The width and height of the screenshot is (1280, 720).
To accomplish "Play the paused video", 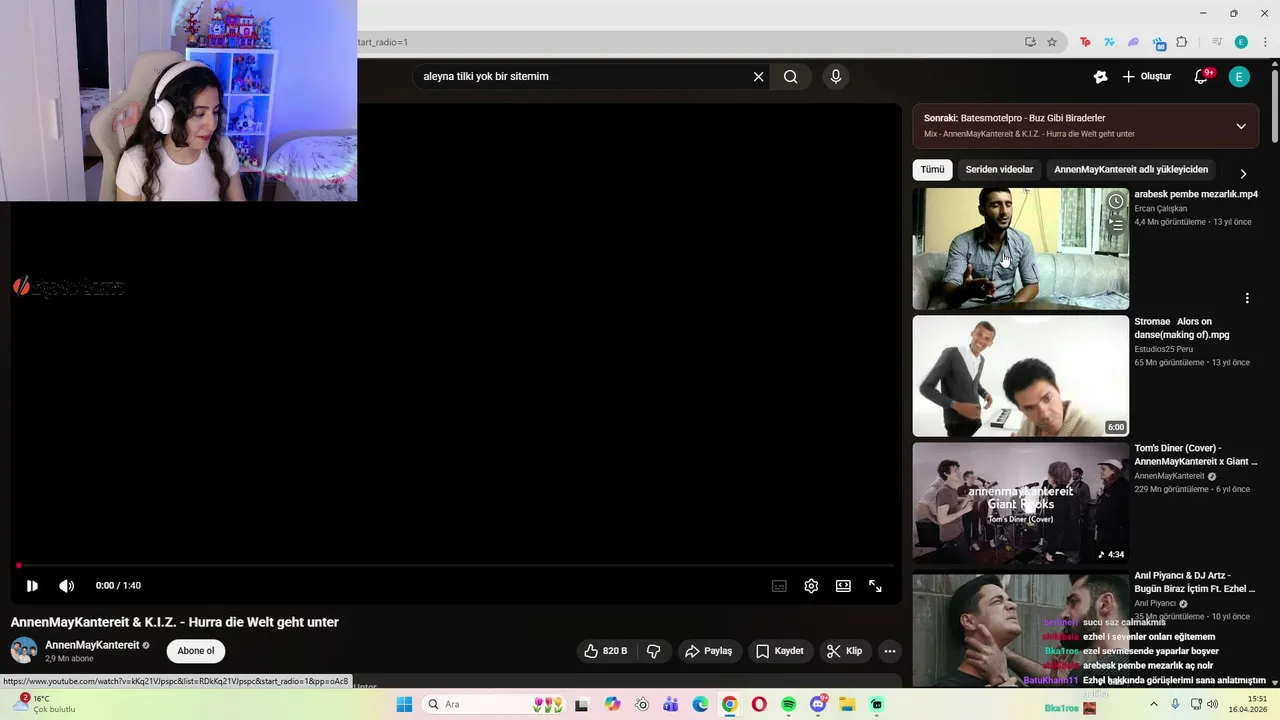I will tap(32, 586).
